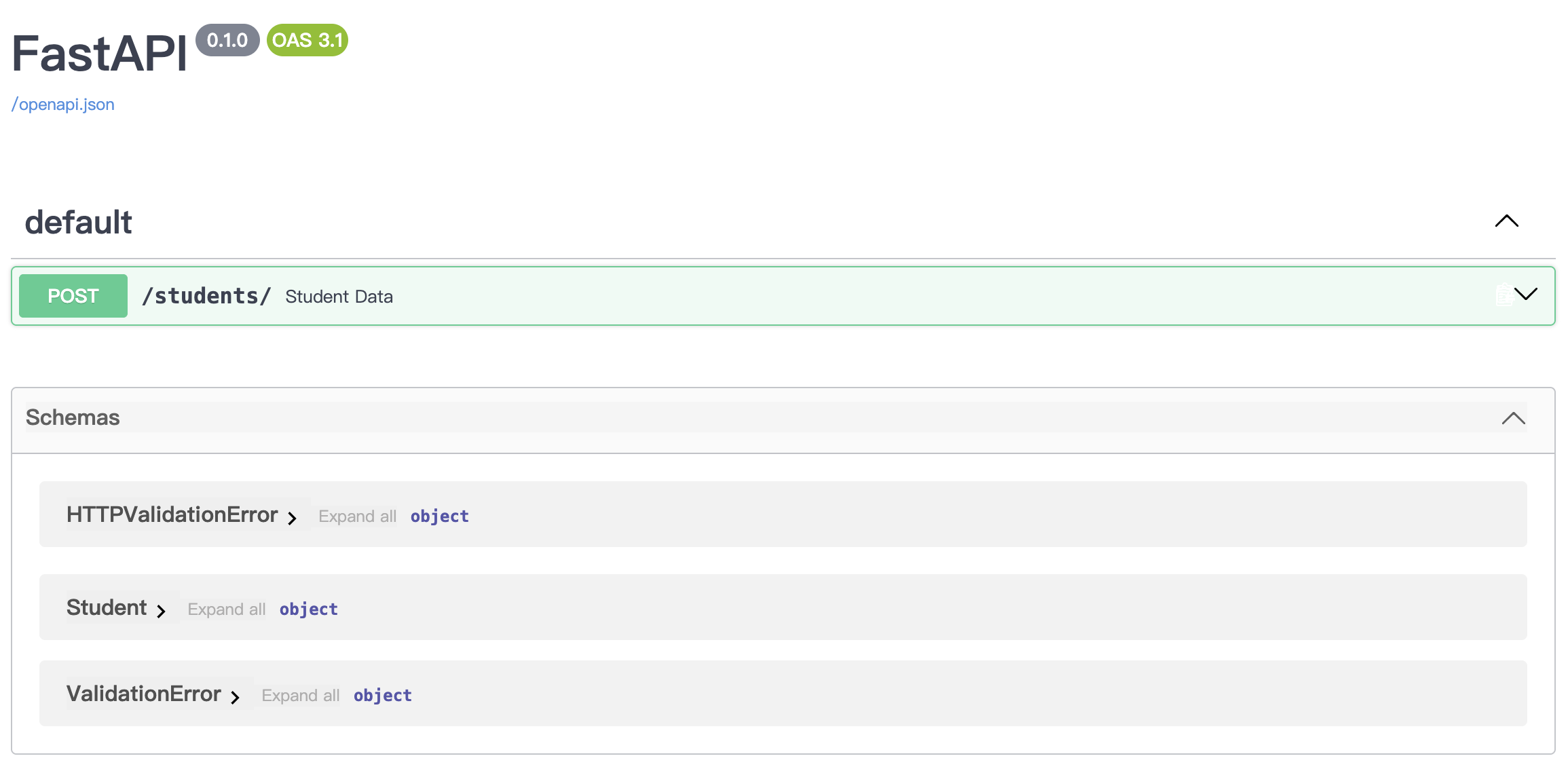This screenshot has width=1568, height=771.
Task: Click the Schemas heading
Action: (x=73, y=417)
